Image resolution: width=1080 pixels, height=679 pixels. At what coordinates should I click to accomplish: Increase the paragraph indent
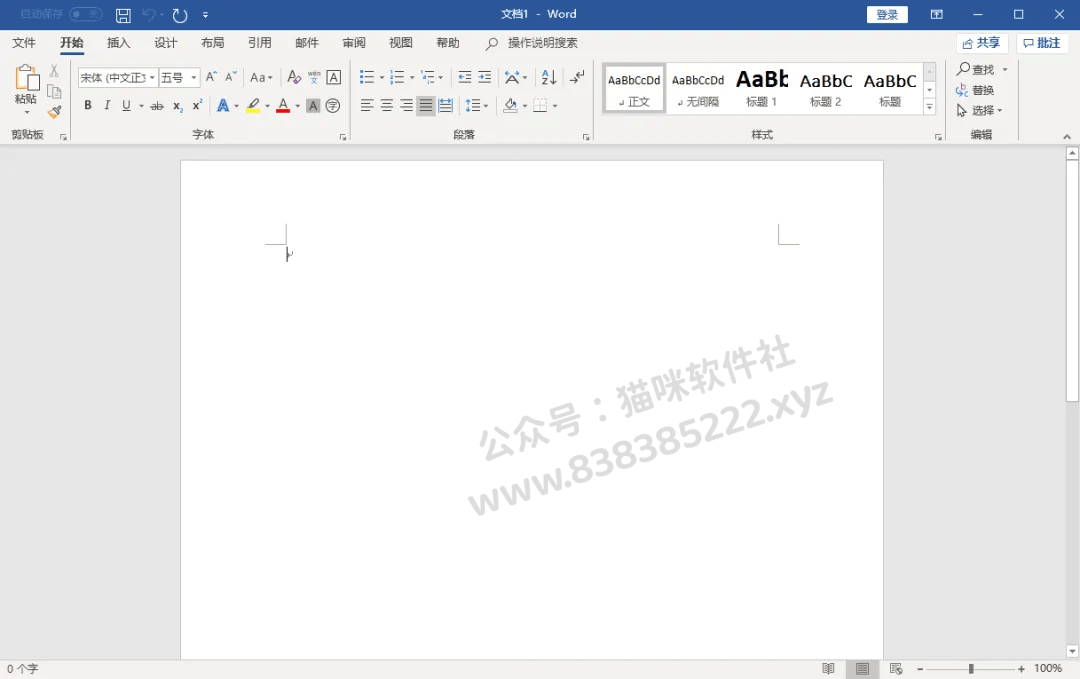point(485,77)
